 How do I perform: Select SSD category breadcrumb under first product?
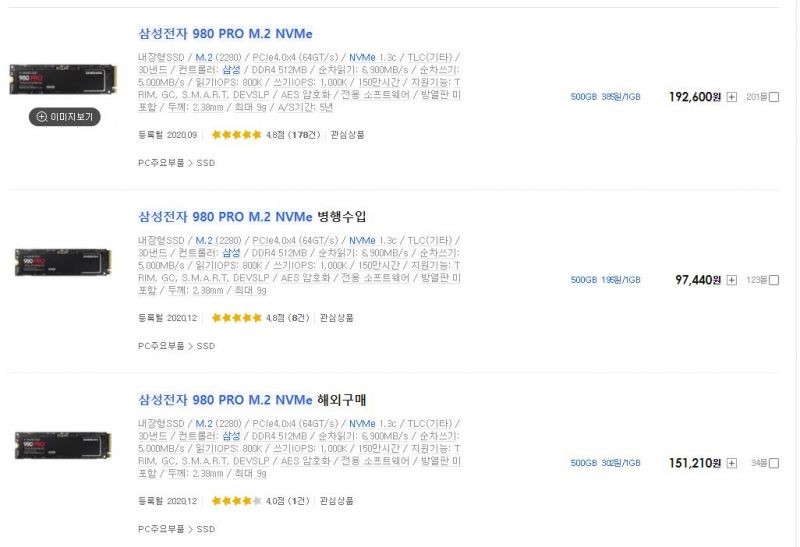tap(206, 163)
